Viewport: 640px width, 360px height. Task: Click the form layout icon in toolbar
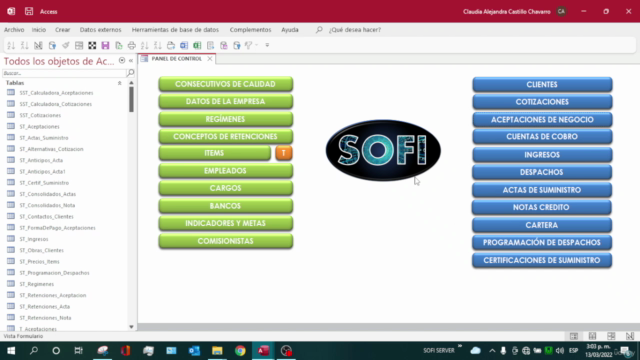(x=79, y=45)
